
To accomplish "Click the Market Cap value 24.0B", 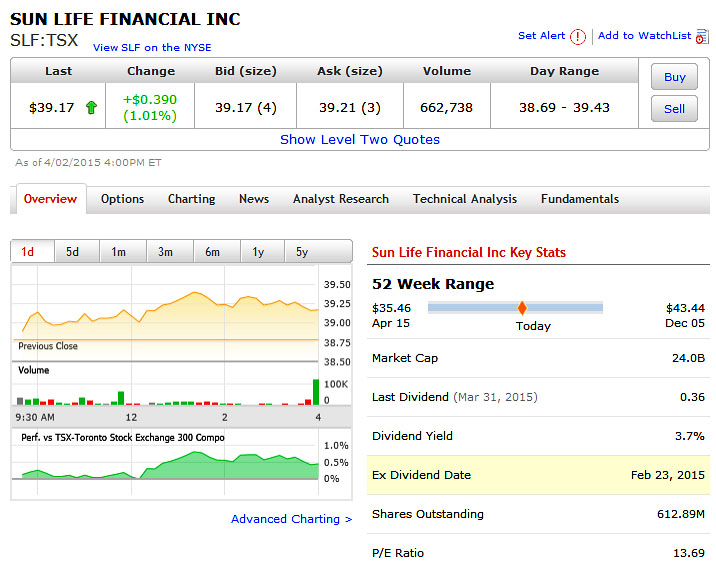I will tap(688, 358).
